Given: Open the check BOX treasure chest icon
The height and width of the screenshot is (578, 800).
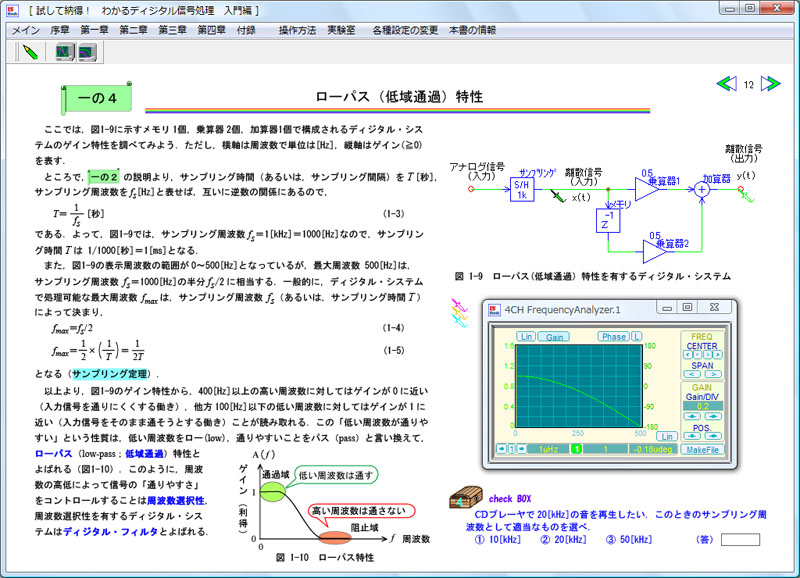Looking at the screenshot, I should pyautogui.click(x=466, y=497).
